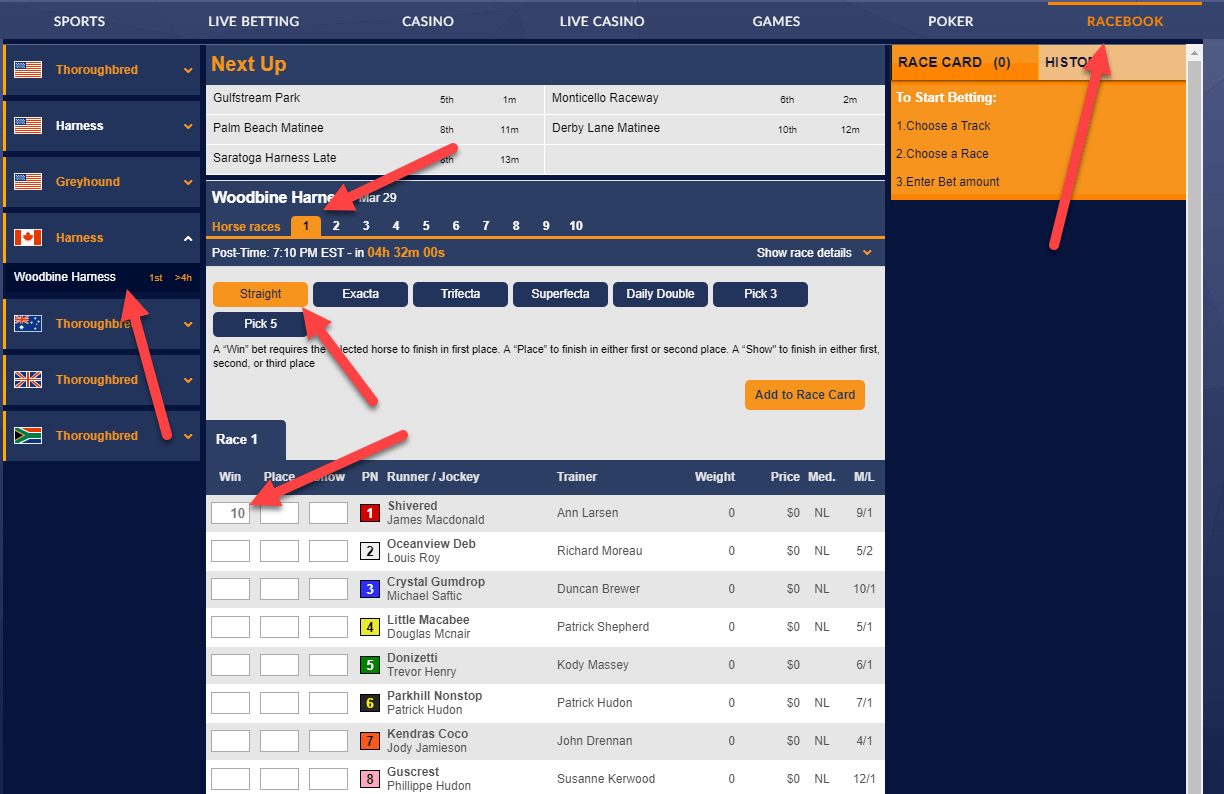Viewport: 1224px width, 794px height.
Task: Choose the Pick 3 bet type
Action: [760, 294]
